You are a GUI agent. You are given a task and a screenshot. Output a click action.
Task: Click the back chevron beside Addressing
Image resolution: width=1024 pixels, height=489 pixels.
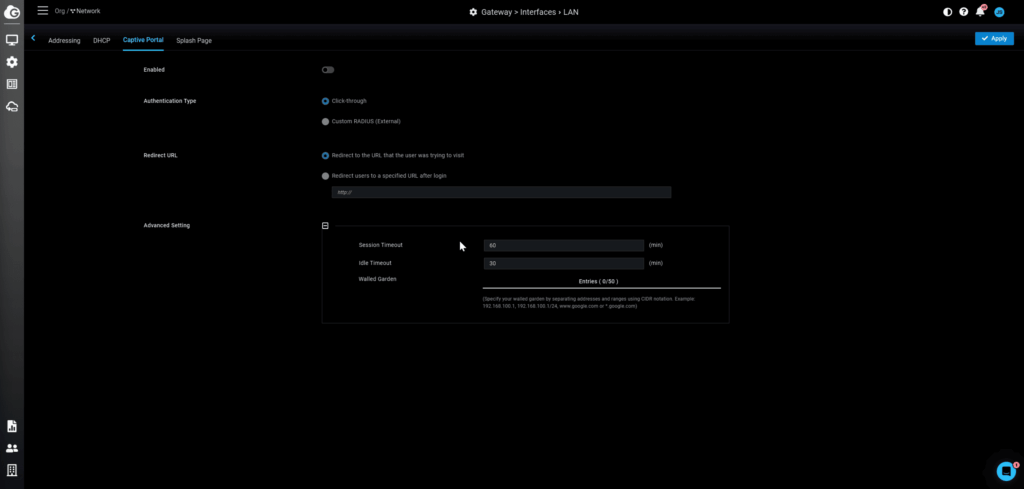pos(33,38)
